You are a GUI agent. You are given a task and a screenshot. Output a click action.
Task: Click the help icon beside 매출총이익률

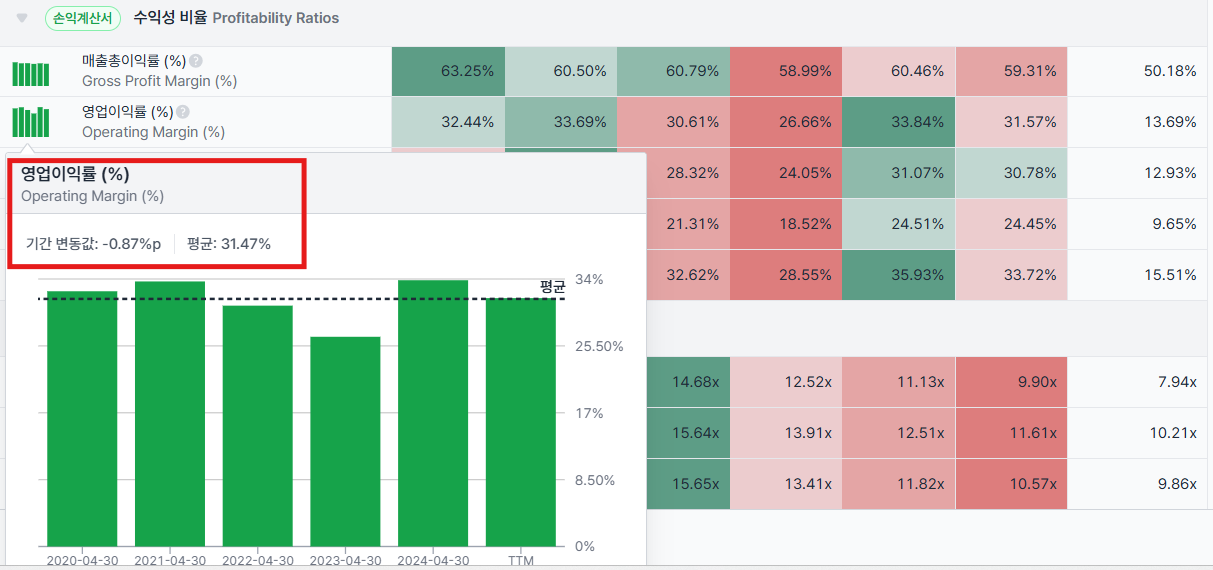tap(196, 61)
